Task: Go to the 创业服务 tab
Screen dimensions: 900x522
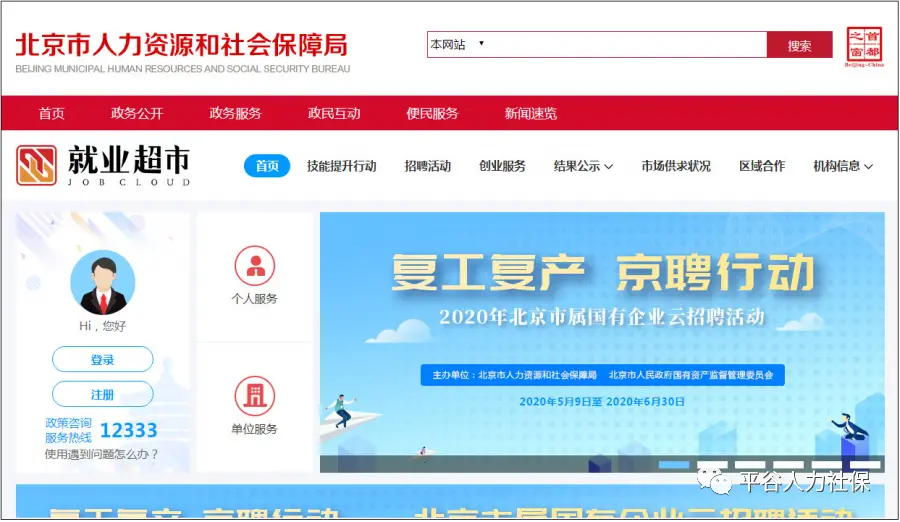Action: pos(502,166)
